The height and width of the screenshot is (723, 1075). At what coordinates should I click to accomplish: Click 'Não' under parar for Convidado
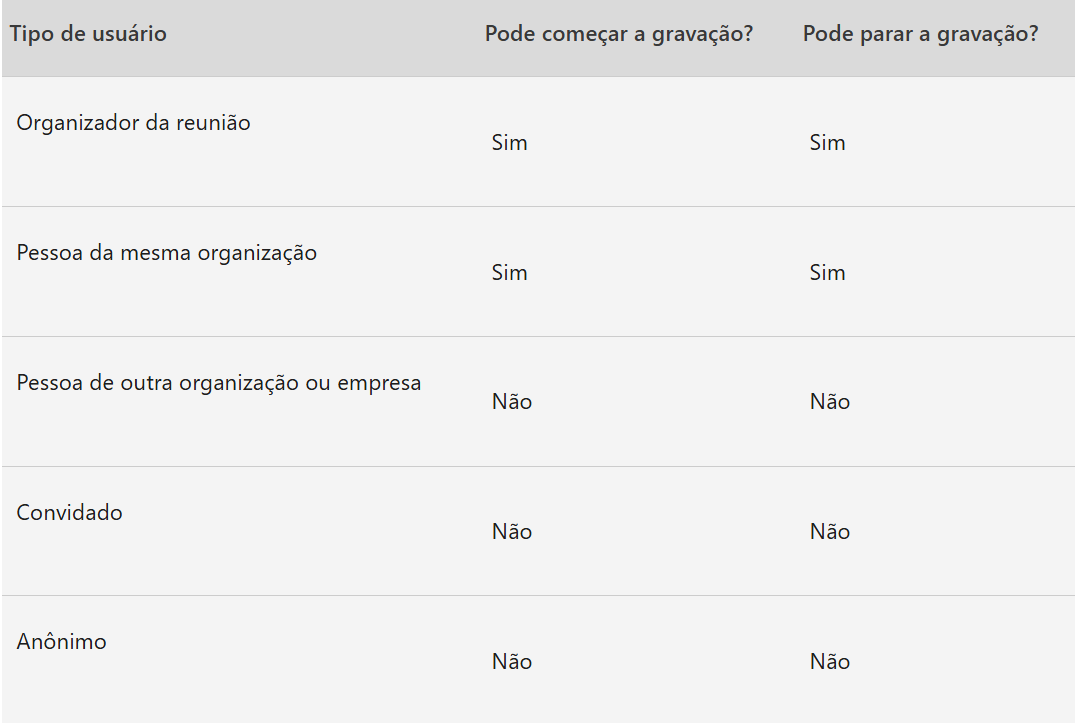click(830, 532)
